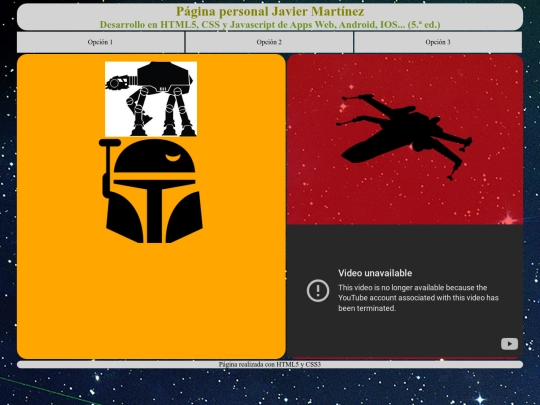
Task: Click the YouTube logo in the video
Action: 509,344
